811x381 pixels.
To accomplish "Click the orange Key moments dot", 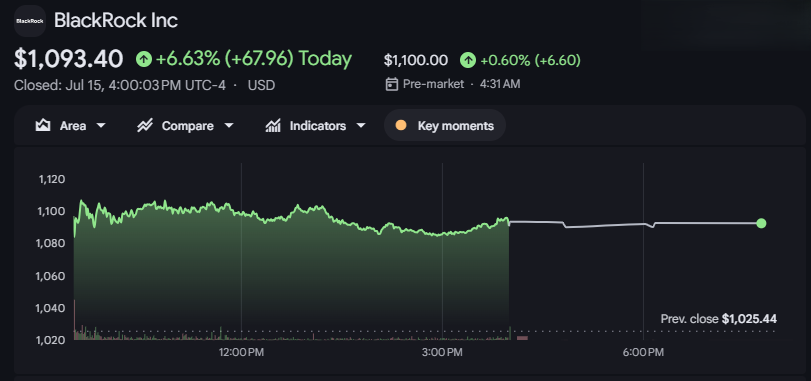I will [400, 126].
